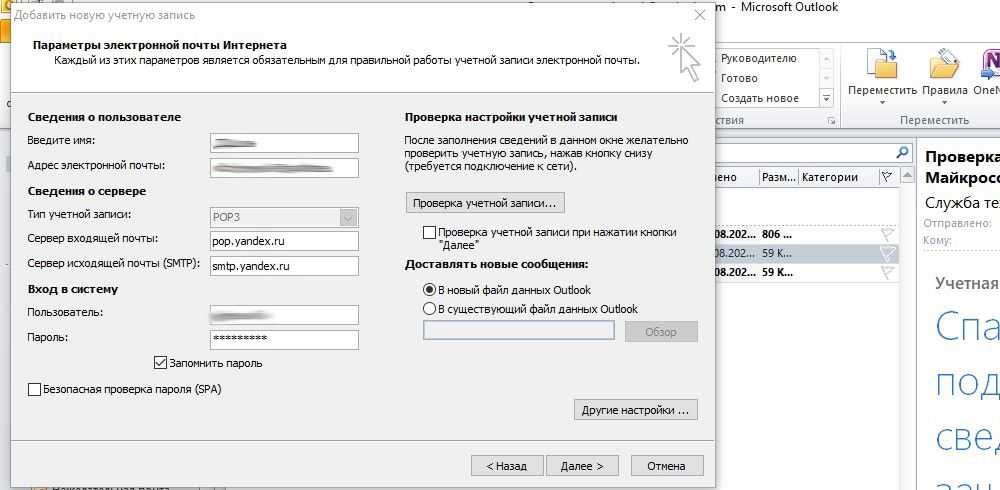The height and width of the screenshot is (490, 1000).
Task: Click the incoming mail server field pop.yandex.ru
Action: pyautogui.click(x=284, y=241)
